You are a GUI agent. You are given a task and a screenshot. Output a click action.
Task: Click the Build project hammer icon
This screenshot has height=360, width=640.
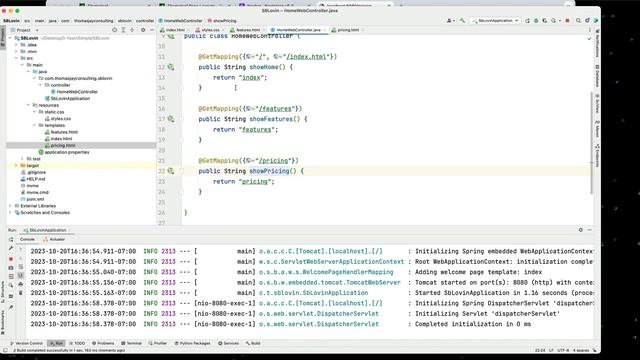tap(462, 20)
